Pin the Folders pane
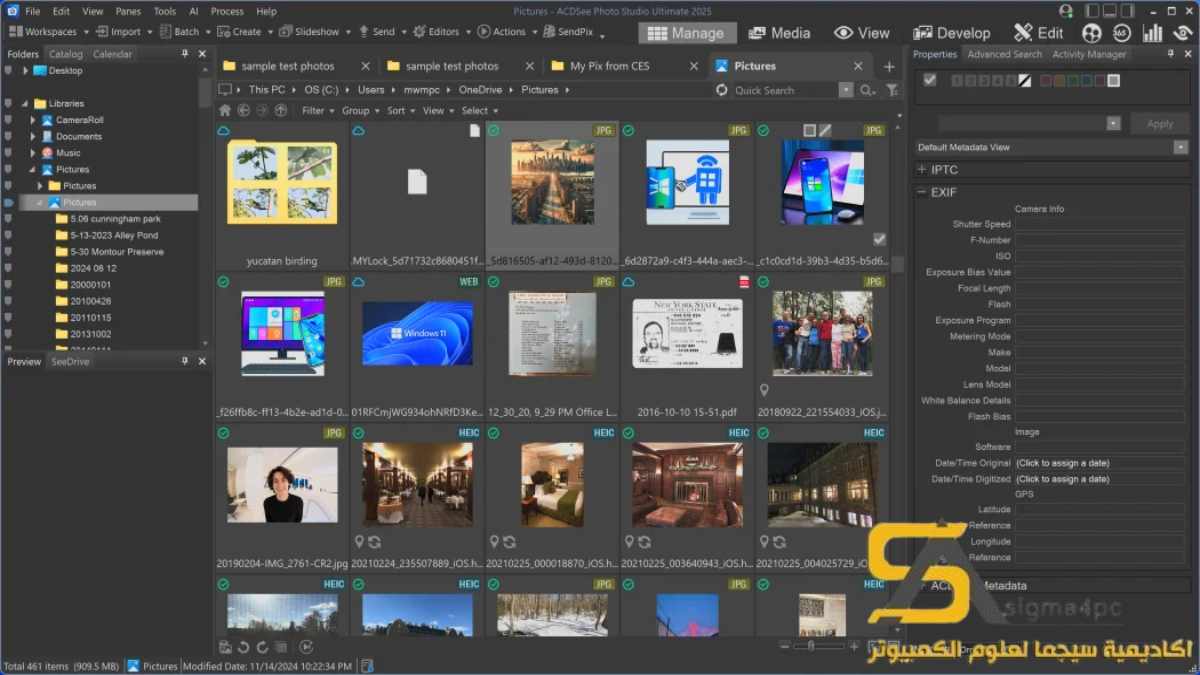This screenshot has height=675, width=1200. pyautogui.click(x=185, y=54)
